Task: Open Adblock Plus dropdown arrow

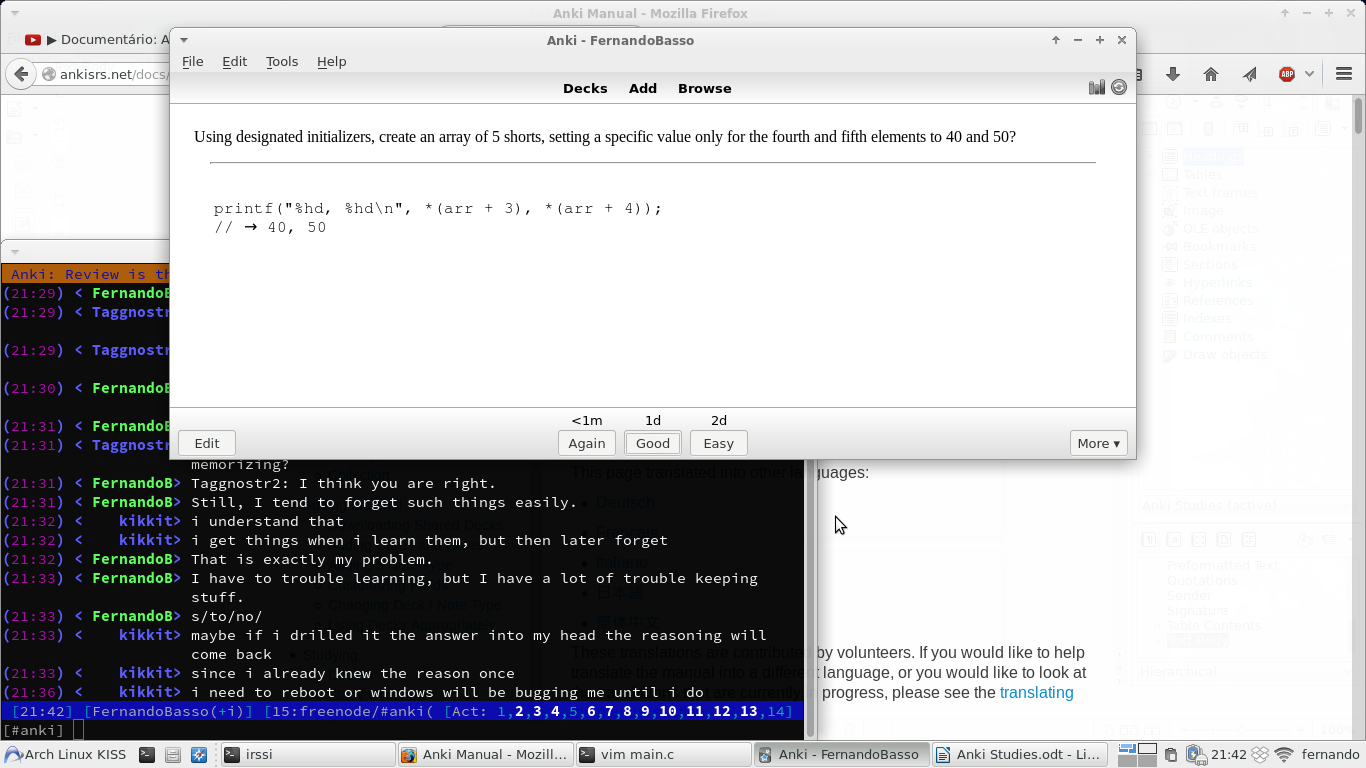Action: pyautogui.click(x=1309, y=74)
